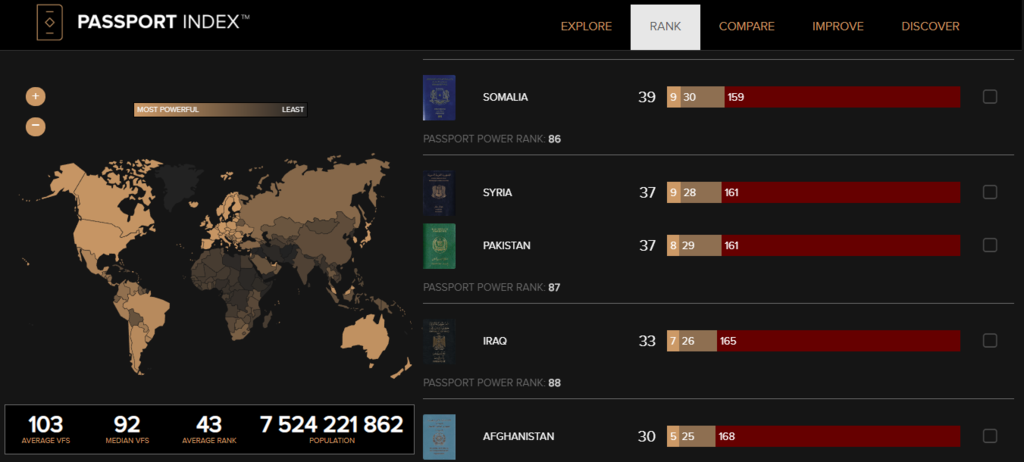Check the Somalia compare checkbox
This screenshot has width=1024, height=462.
pyautogui.click(x=990, y=97)
